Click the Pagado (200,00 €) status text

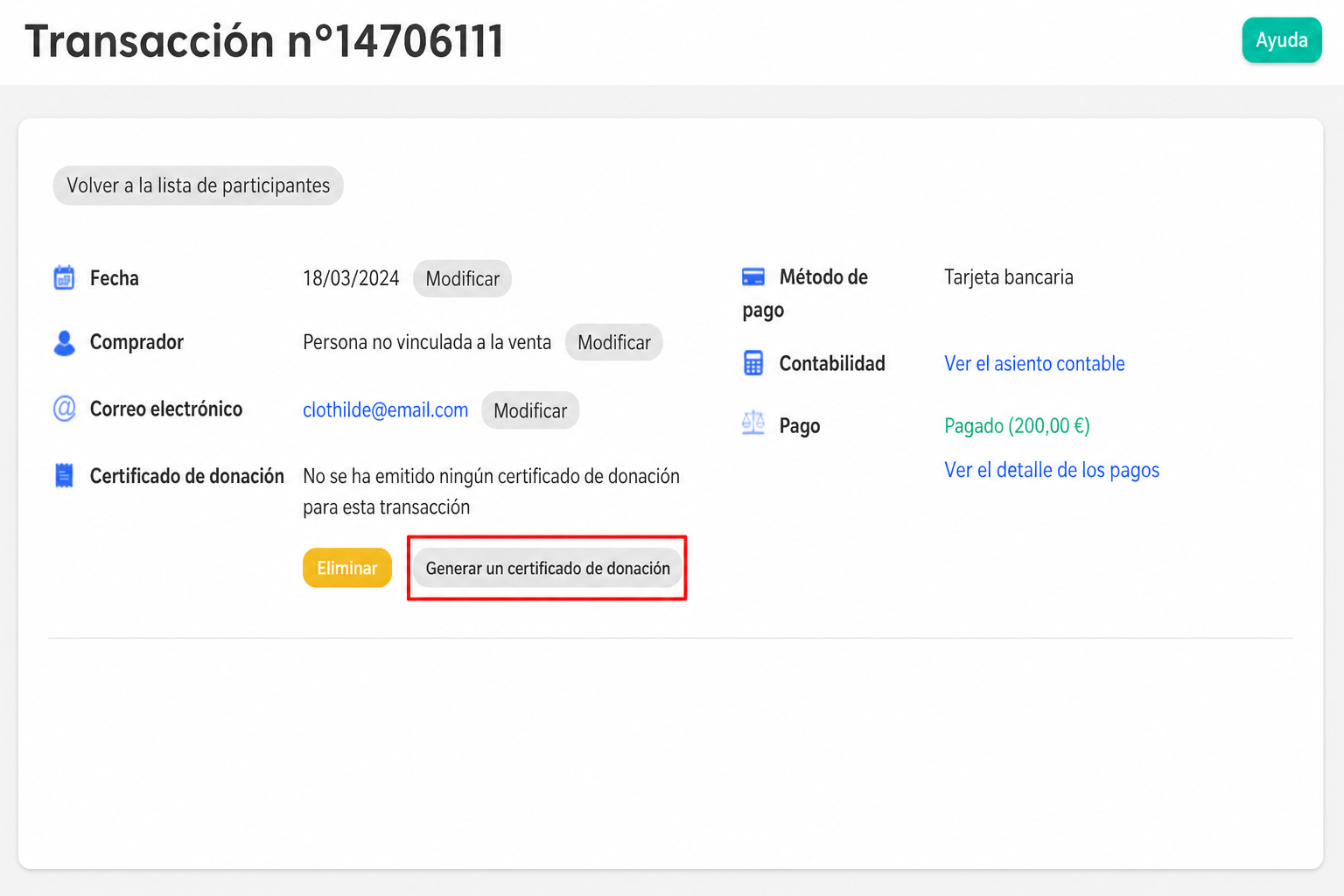(1017, 426)
